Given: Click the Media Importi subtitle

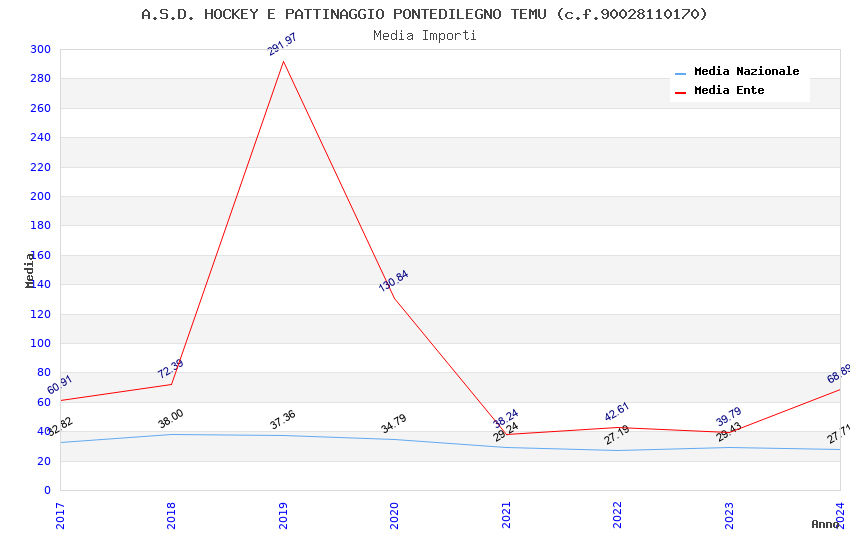Looking at the screenshot, I should coord(424,36).
